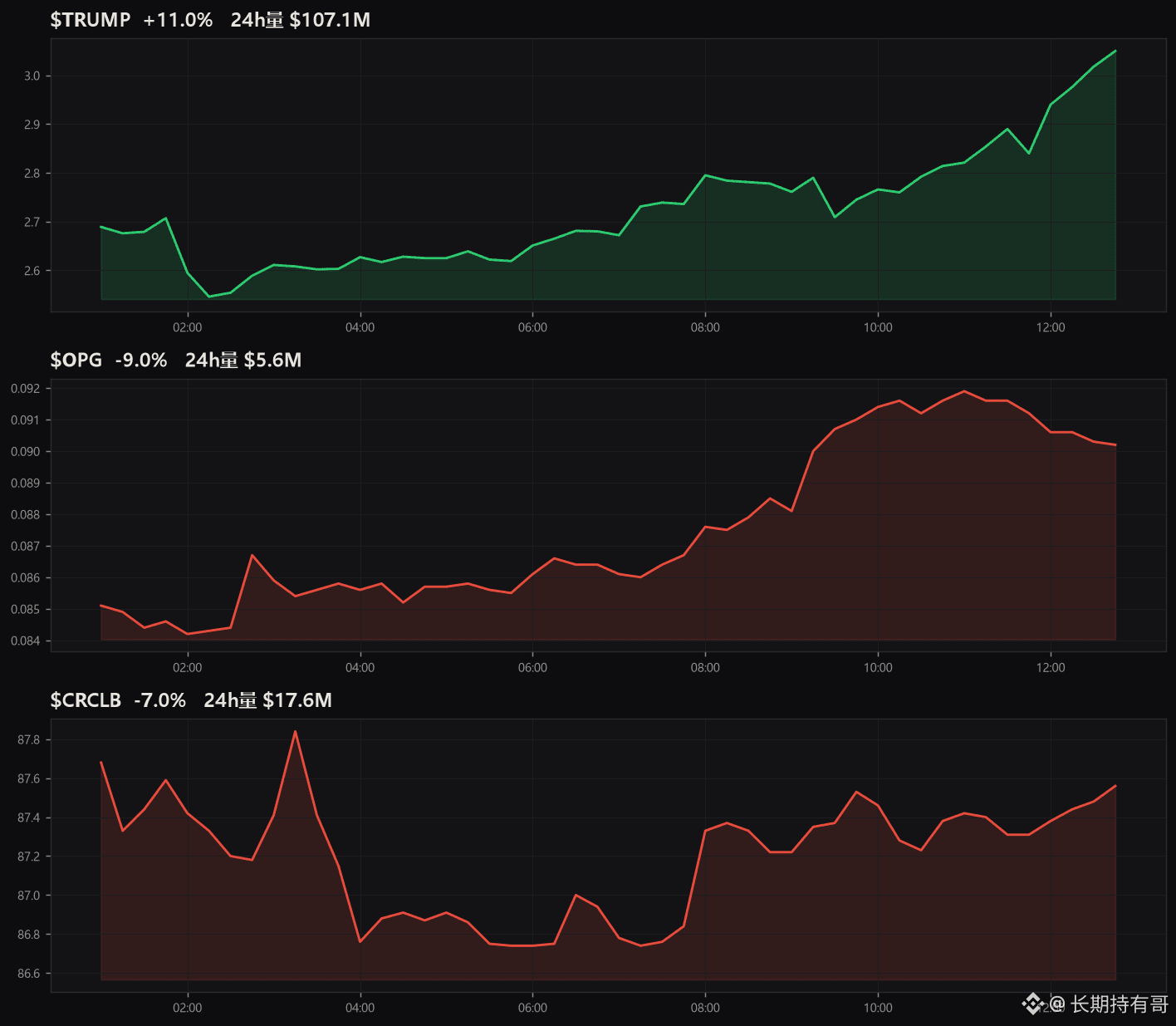
Task: Click 04:00 on the $TRUMP time axis
Action: pos(360,327)
